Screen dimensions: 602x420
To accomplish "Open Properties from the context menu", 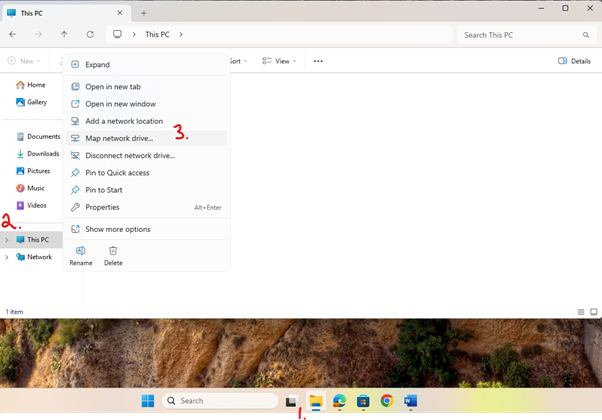I will point(146,207).
